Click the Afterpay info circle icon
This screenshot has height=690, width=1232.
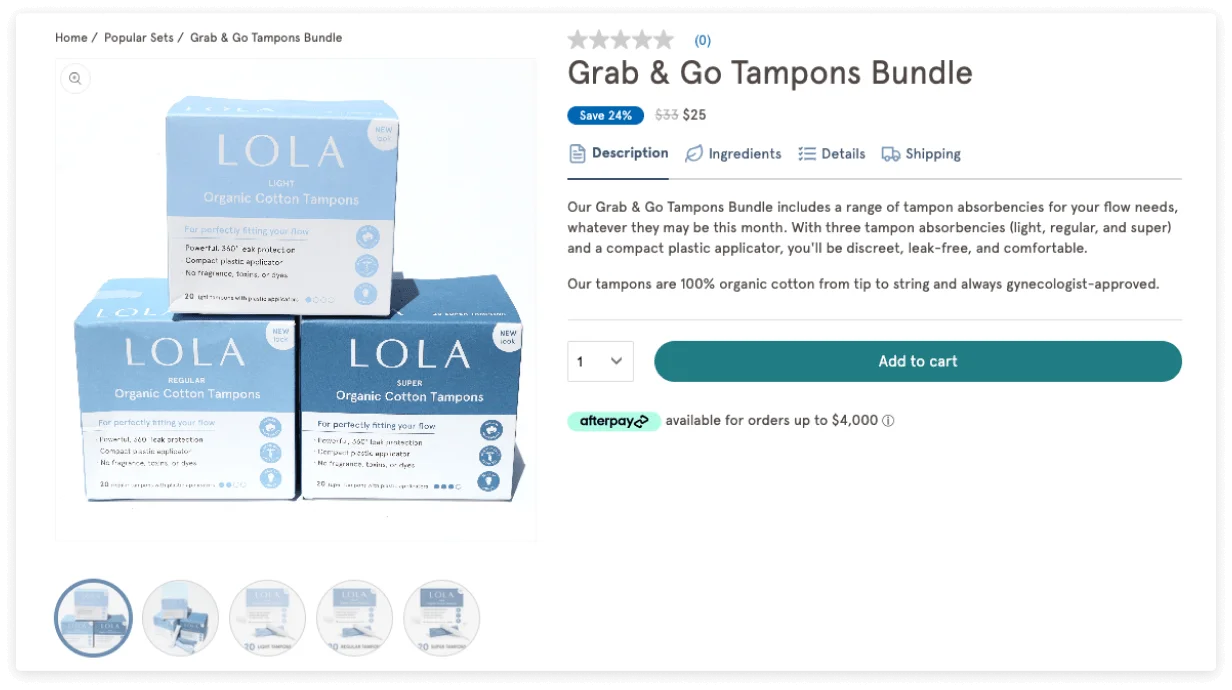pyautogui.click(x=888, y=421)
